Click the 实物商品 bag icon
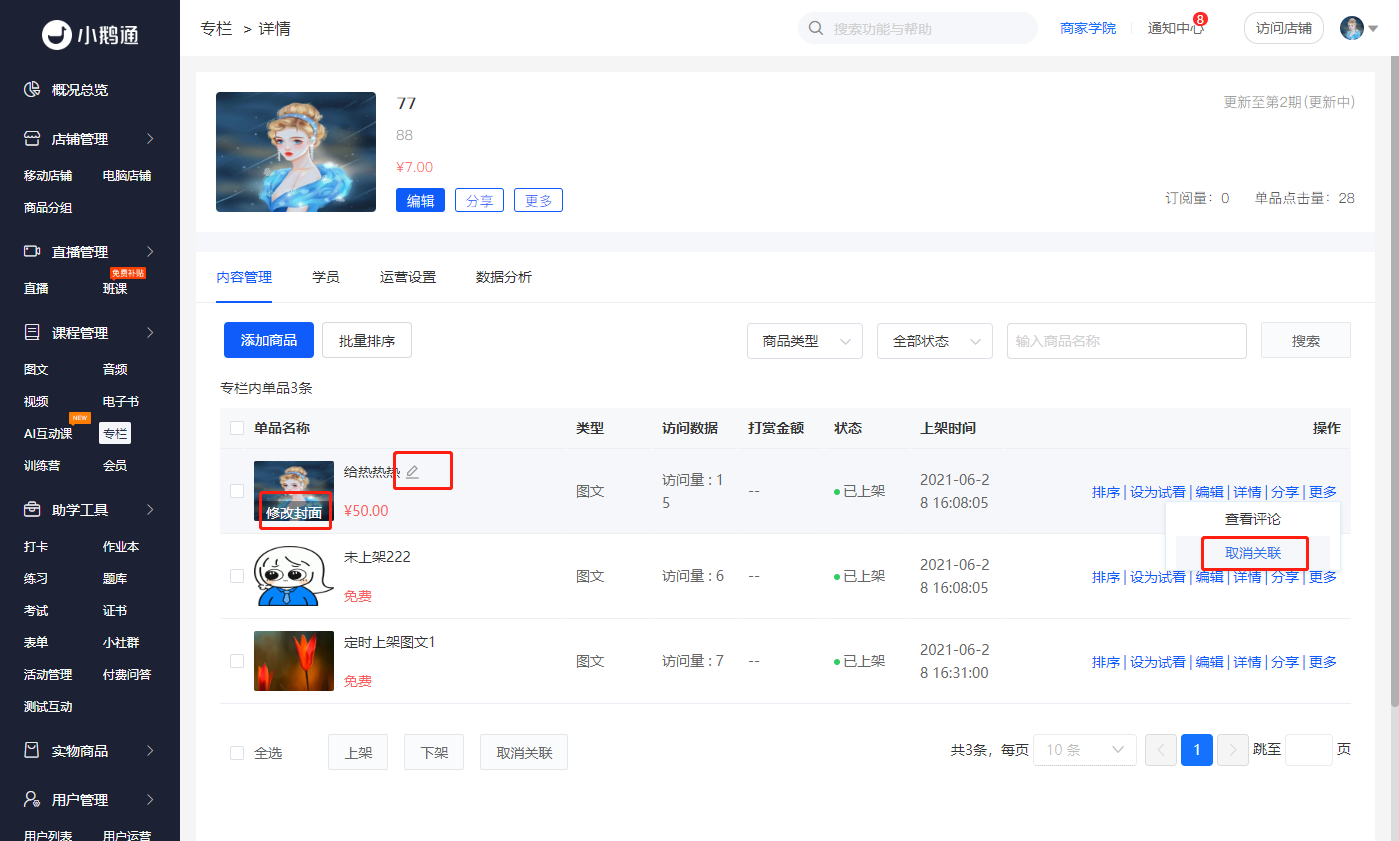The height and width of the screenshot is (841, 1399). (32, 750)
